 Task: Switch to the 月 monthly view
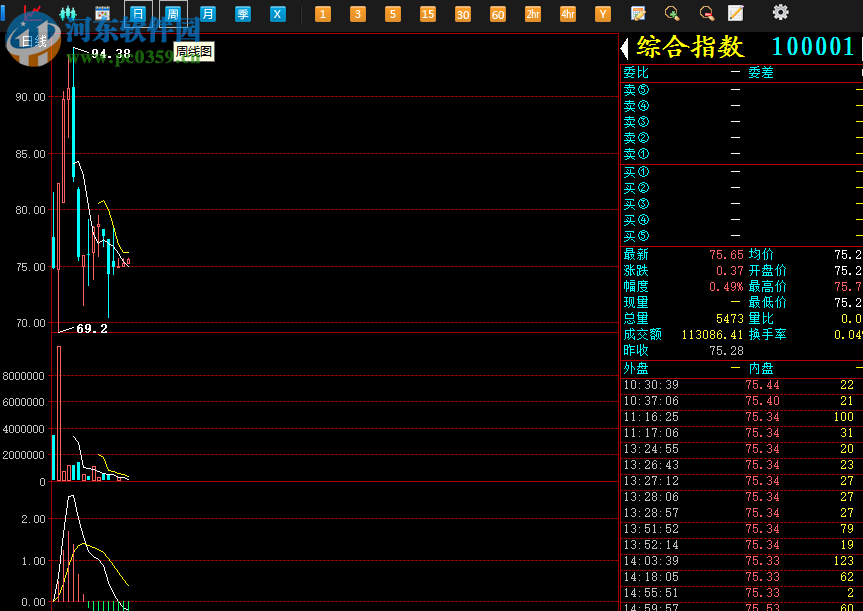pyautogui.click(x=208, y=13)
